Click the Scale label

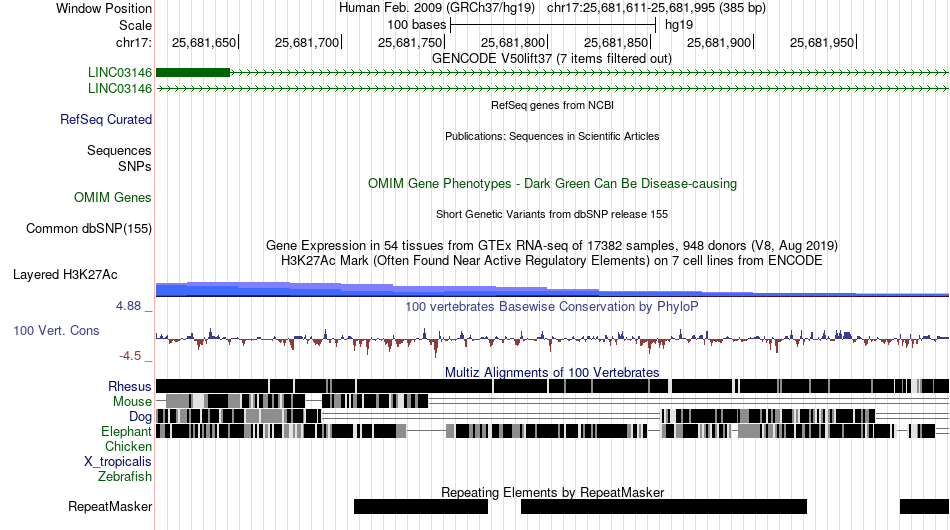[135, 25]
